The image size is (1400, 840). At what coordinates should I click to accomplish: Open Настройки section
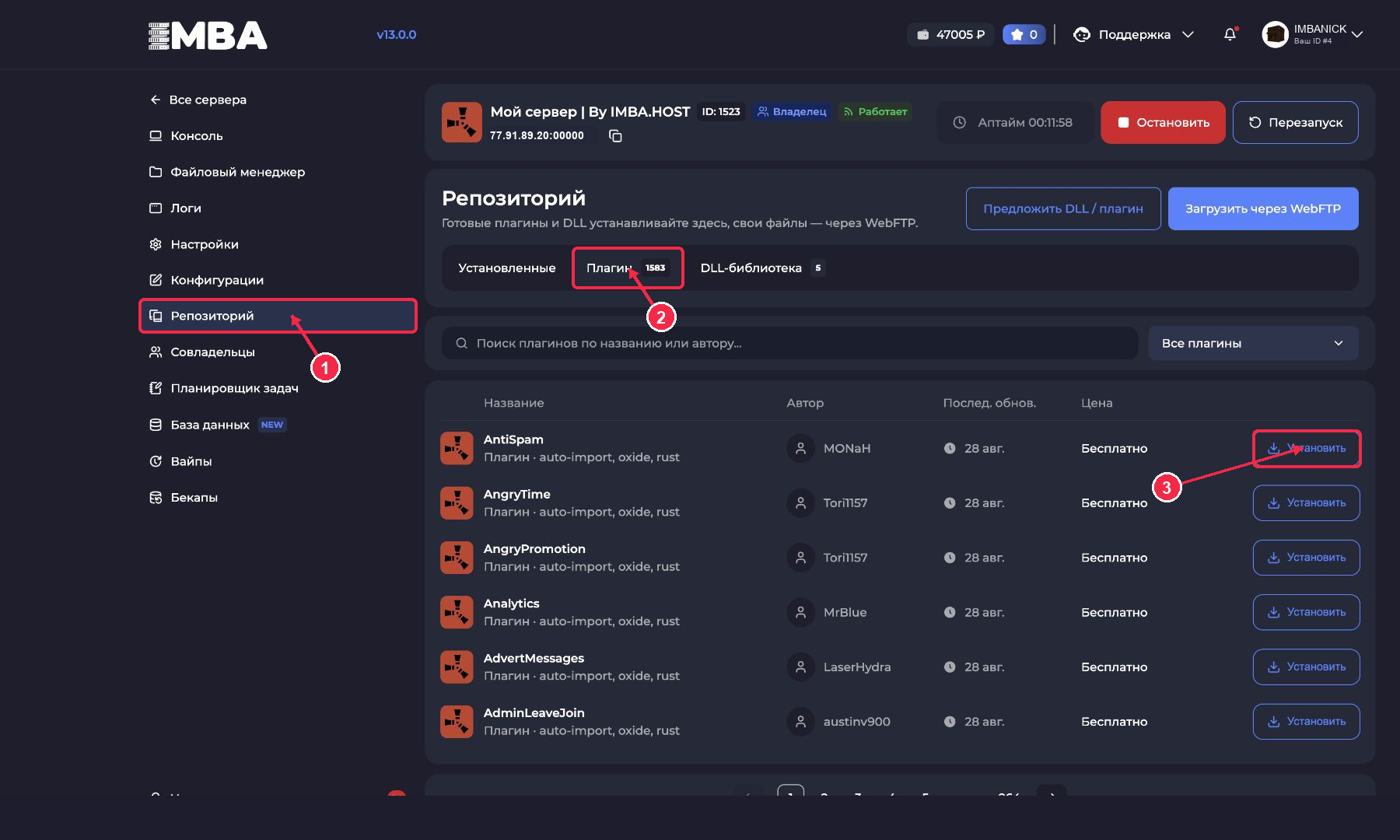(194, 244)
